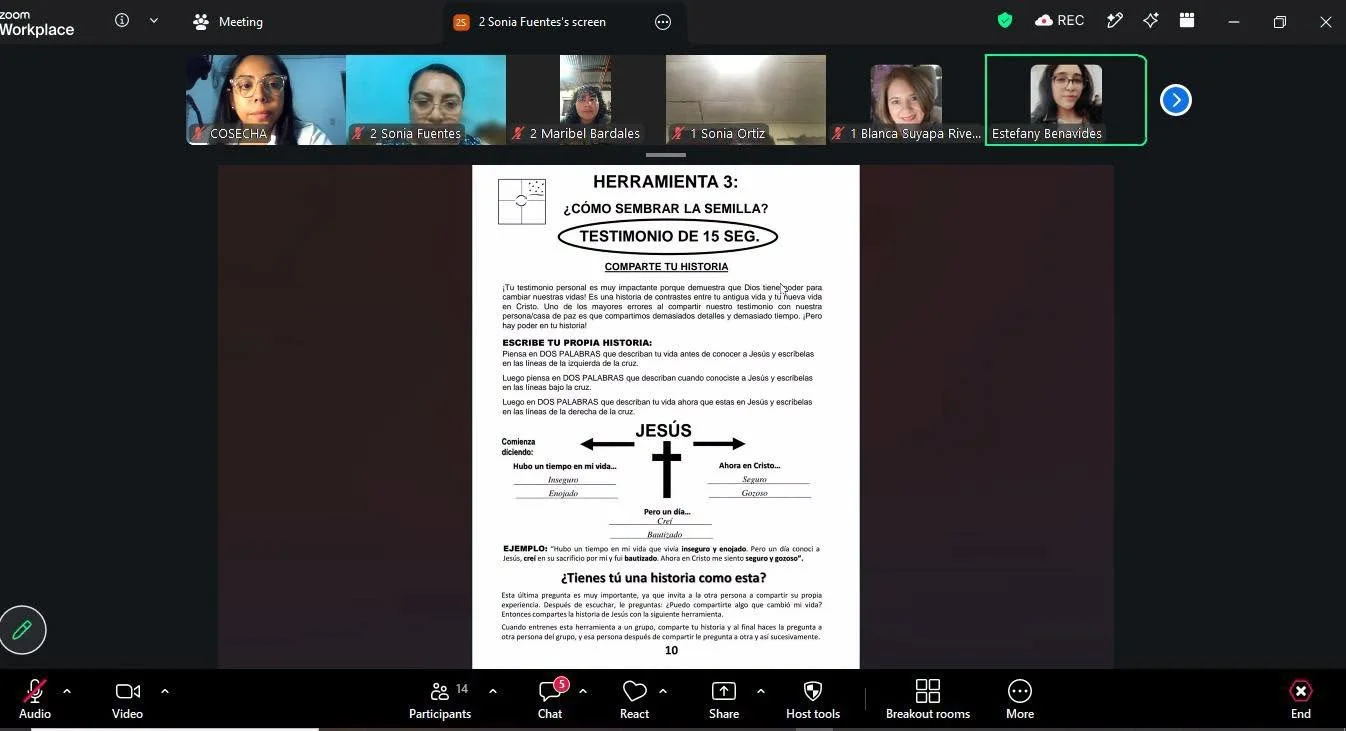Click the green annotate pencil button
The width and height of the screenshot is (1346, 731).
tap(22, 630)
